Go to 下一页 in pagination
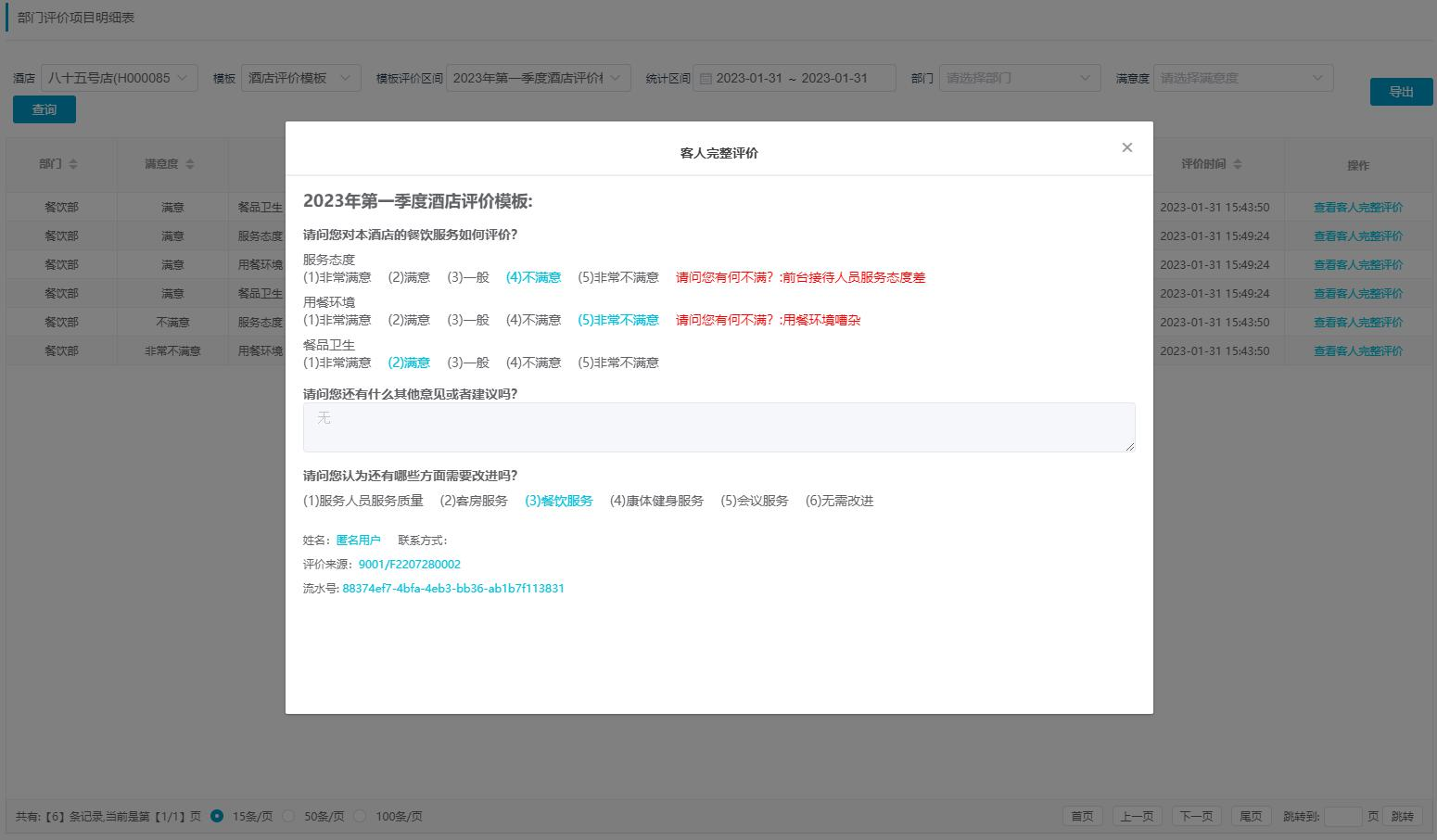 point(1196,816)
